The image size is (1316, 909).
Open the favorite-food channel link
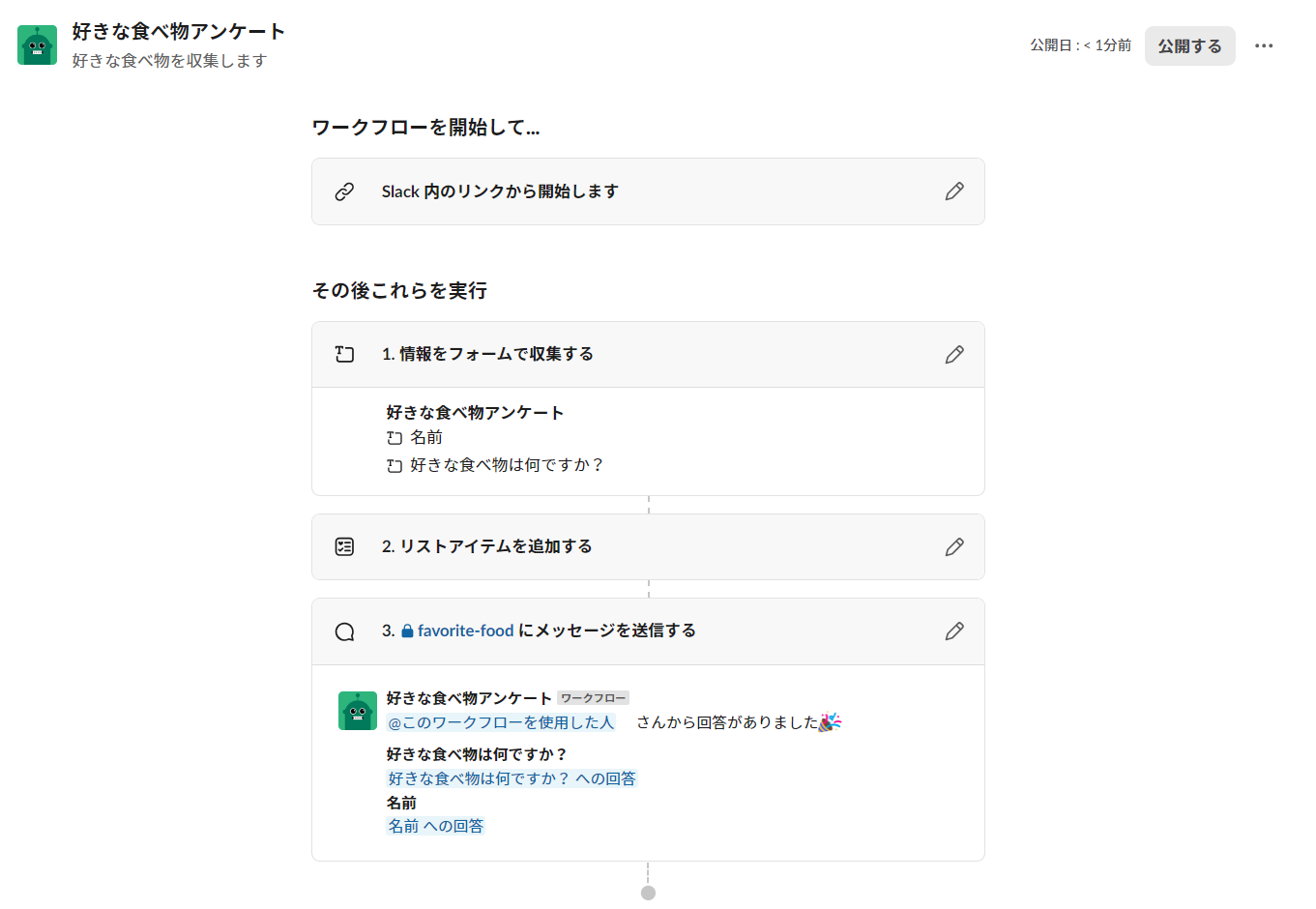tap(465, 630)
